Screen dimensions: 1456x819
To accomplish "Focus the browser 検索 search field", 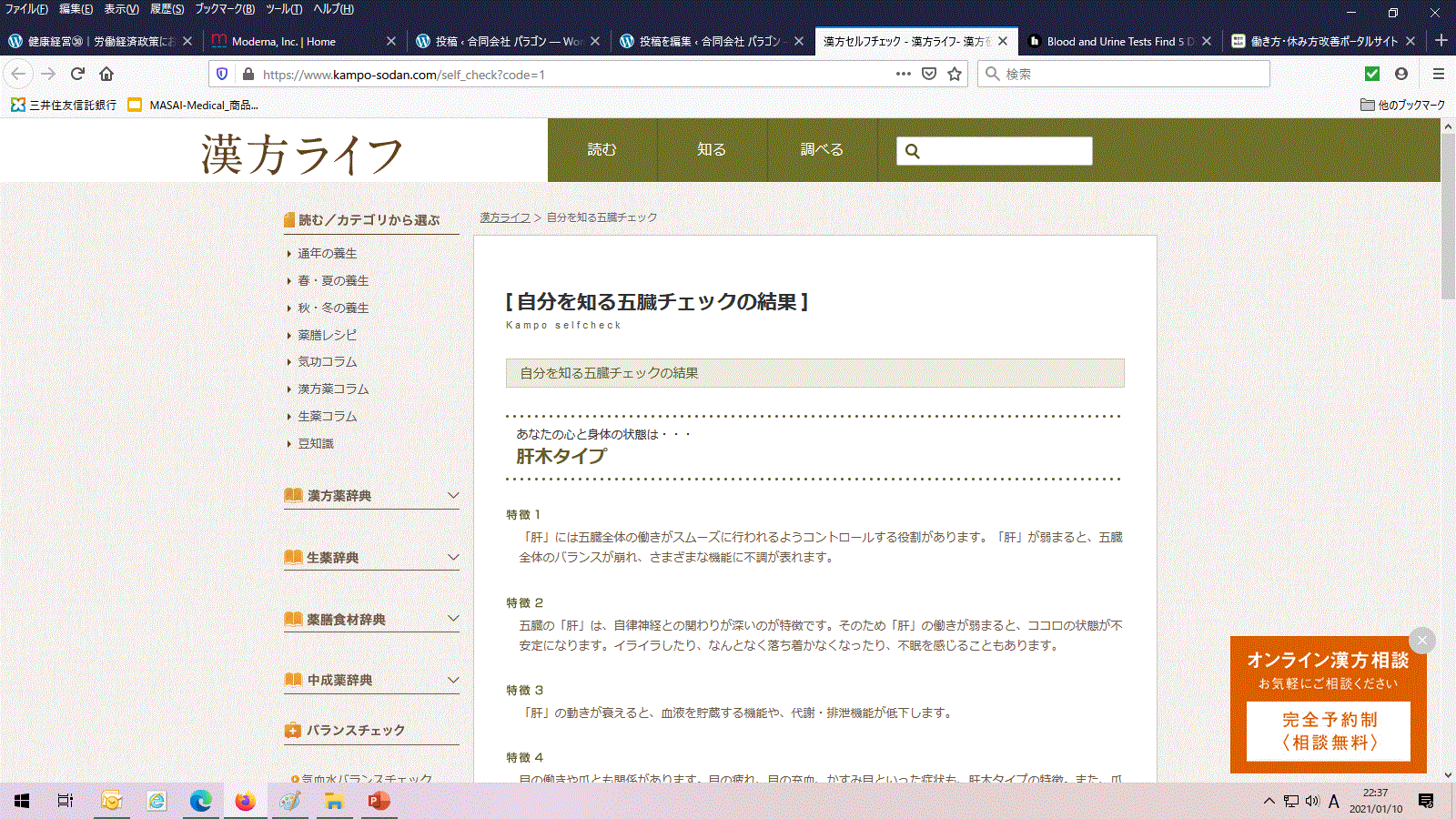I will (x=1124, y=74).
